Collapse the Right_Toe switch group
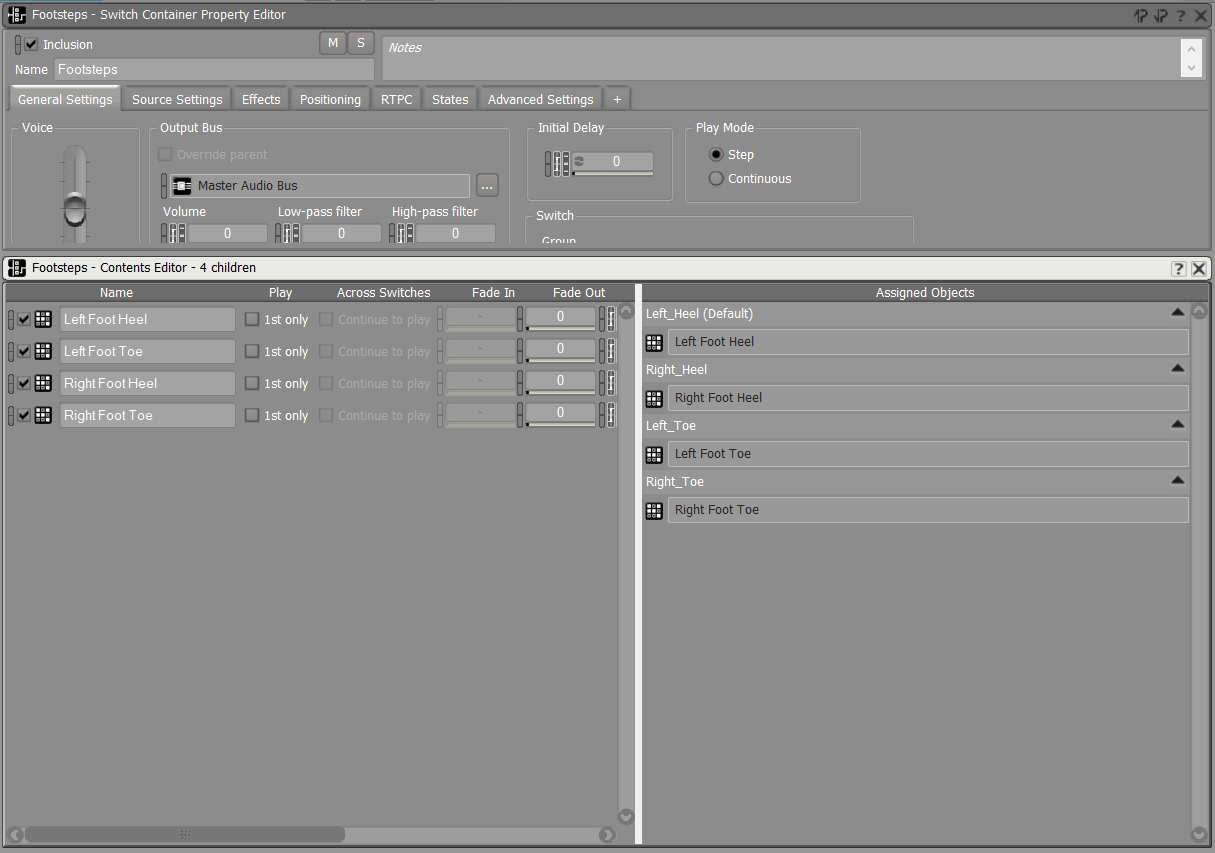The height and width of the screenshot is (853, 1215). (x=1177, y=481)
